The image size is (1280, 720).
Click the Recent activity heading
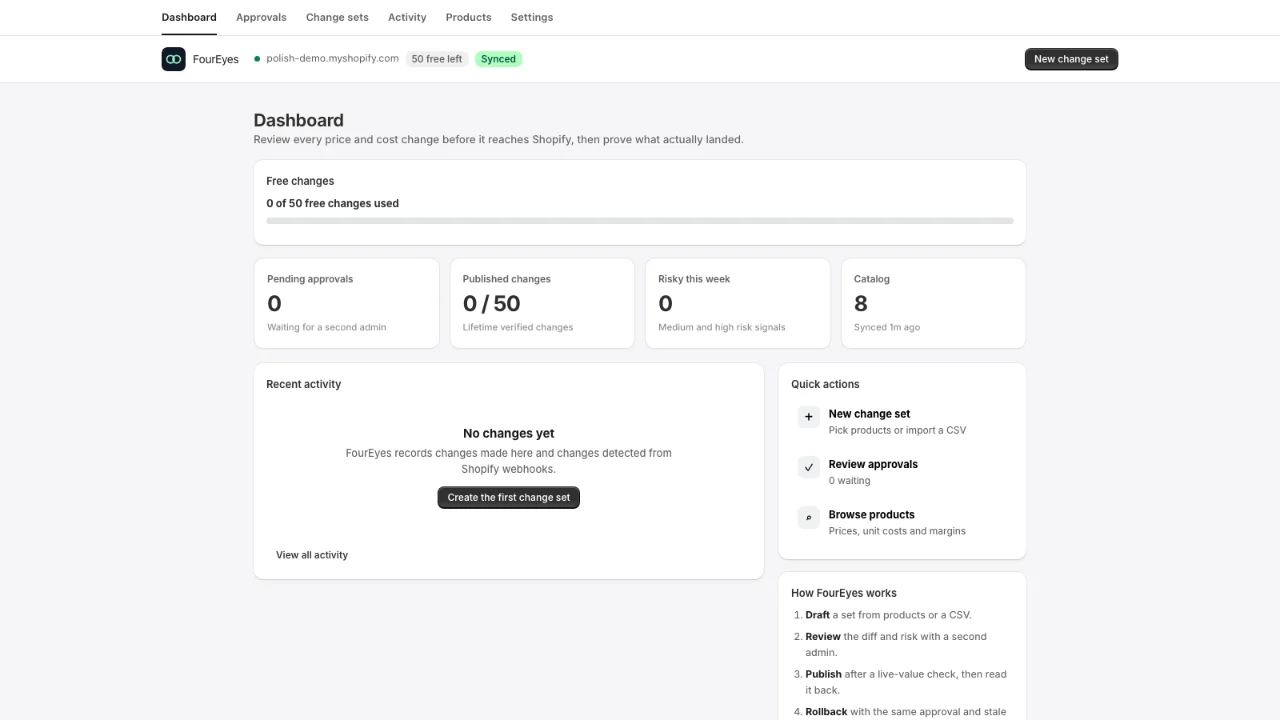pos(304,384)
